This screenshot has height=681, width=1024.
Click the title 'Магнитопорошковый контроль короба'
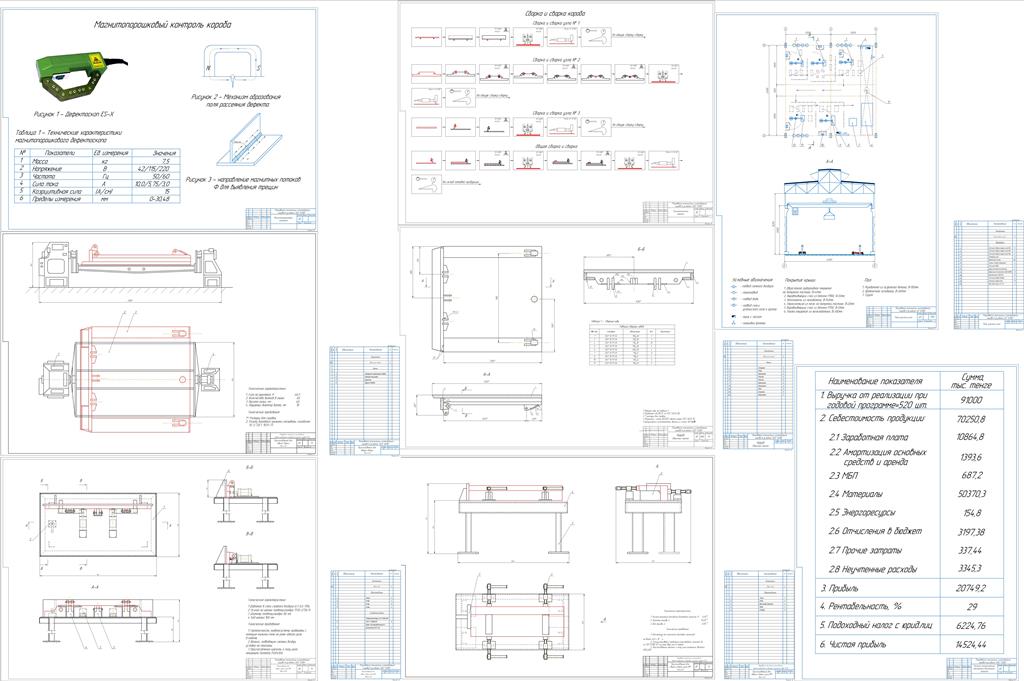pyautogui.click(x=162, y=25)
